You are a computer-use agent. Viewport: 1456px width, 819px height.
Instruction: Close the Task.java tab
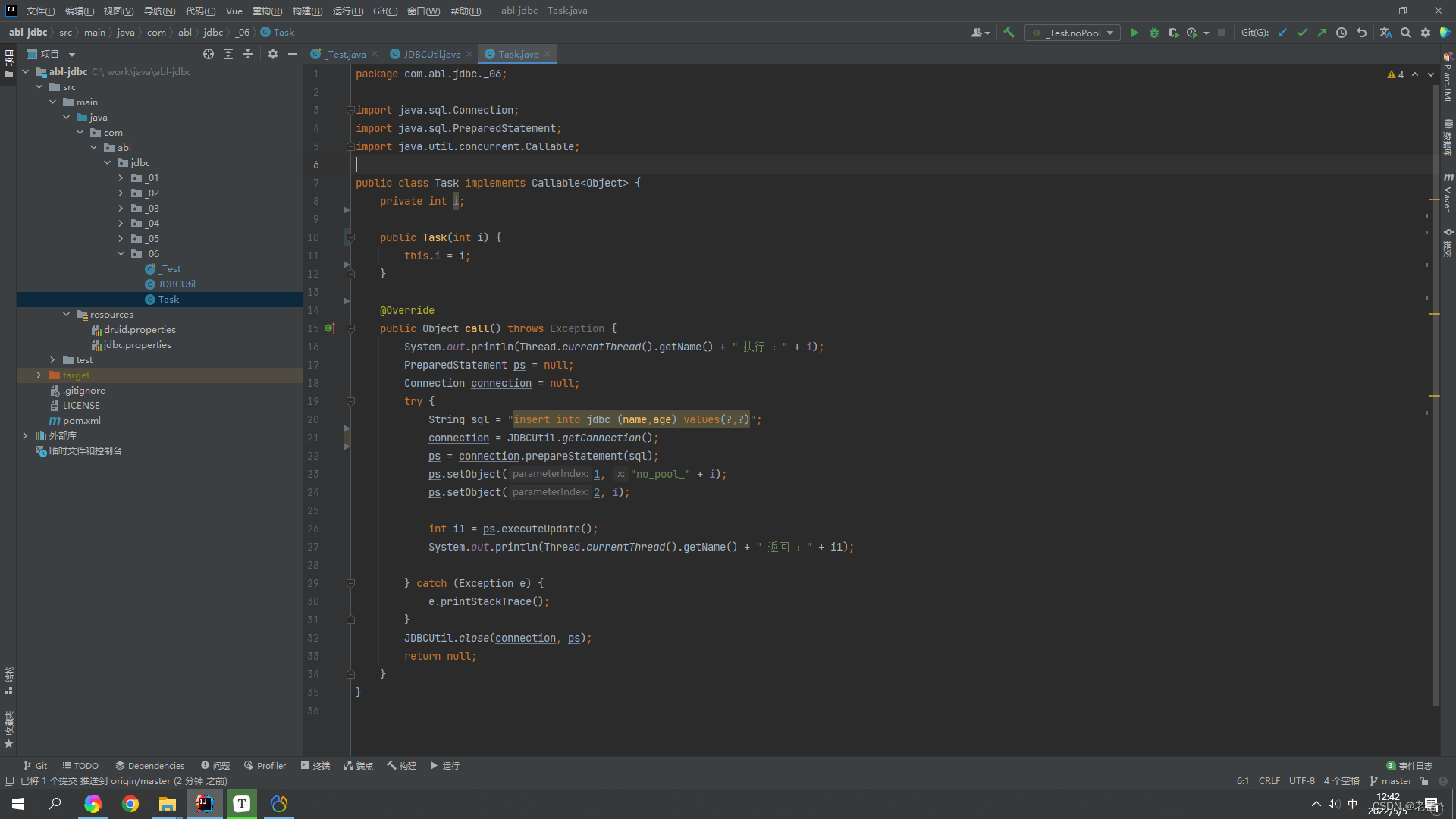click(x=547, y=54)
